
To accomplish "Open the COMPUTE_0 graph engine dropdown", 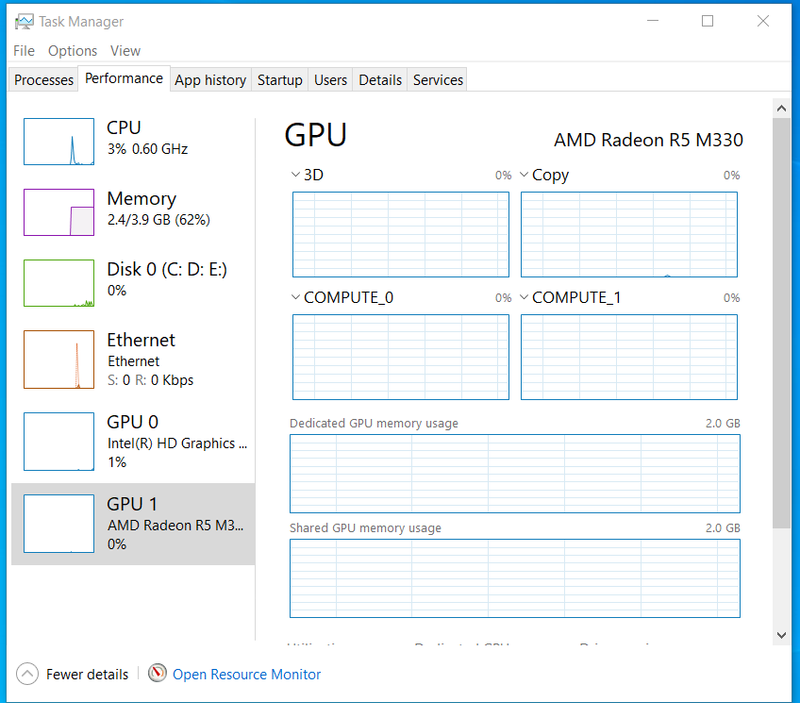I will click(x=295, y=297).
